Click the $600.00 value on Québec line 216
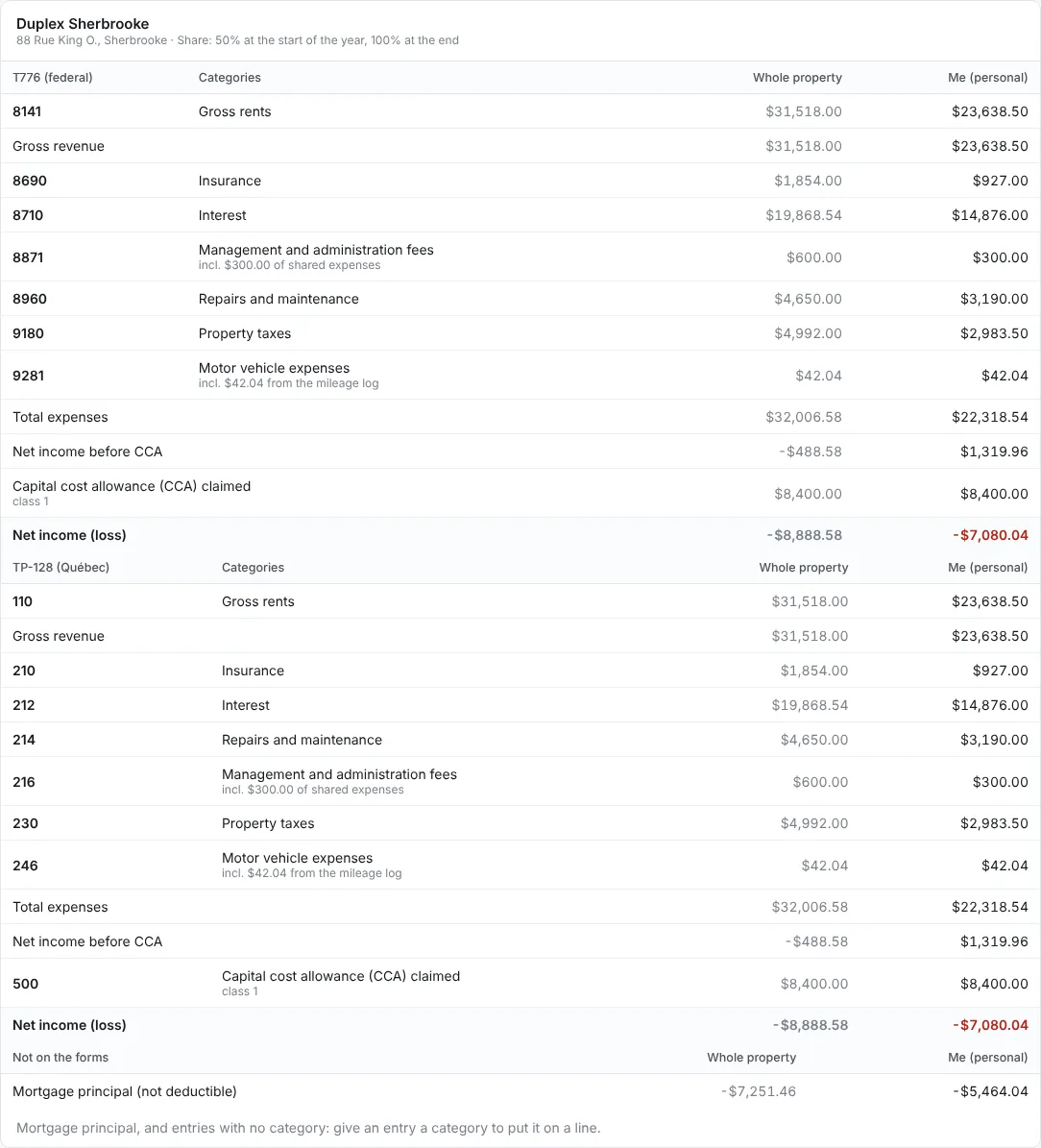1041x1148 pixels. tap(821, 782)
